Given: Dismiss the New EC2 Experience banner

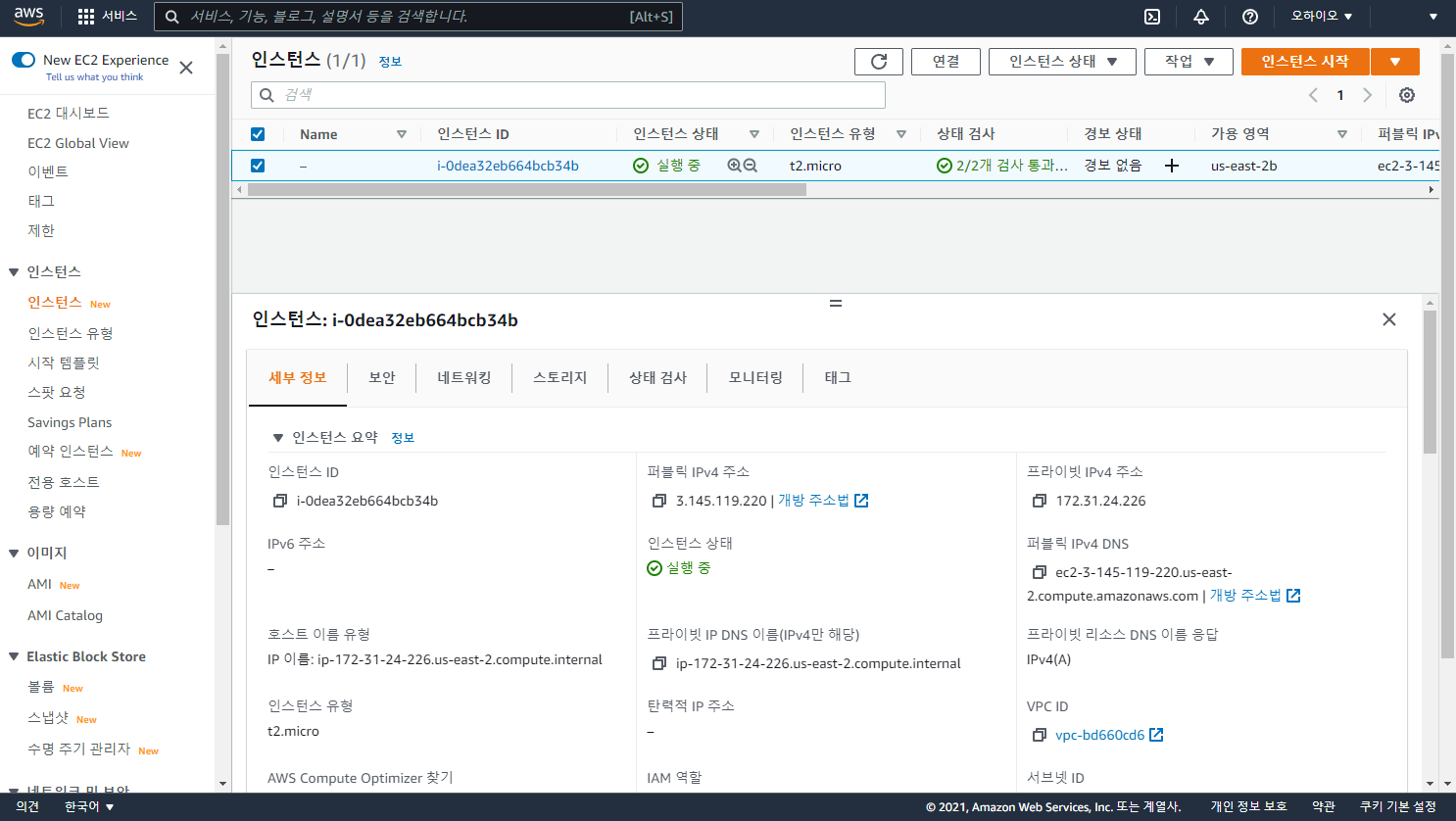Looking at the screenshot, I should 186,68.
